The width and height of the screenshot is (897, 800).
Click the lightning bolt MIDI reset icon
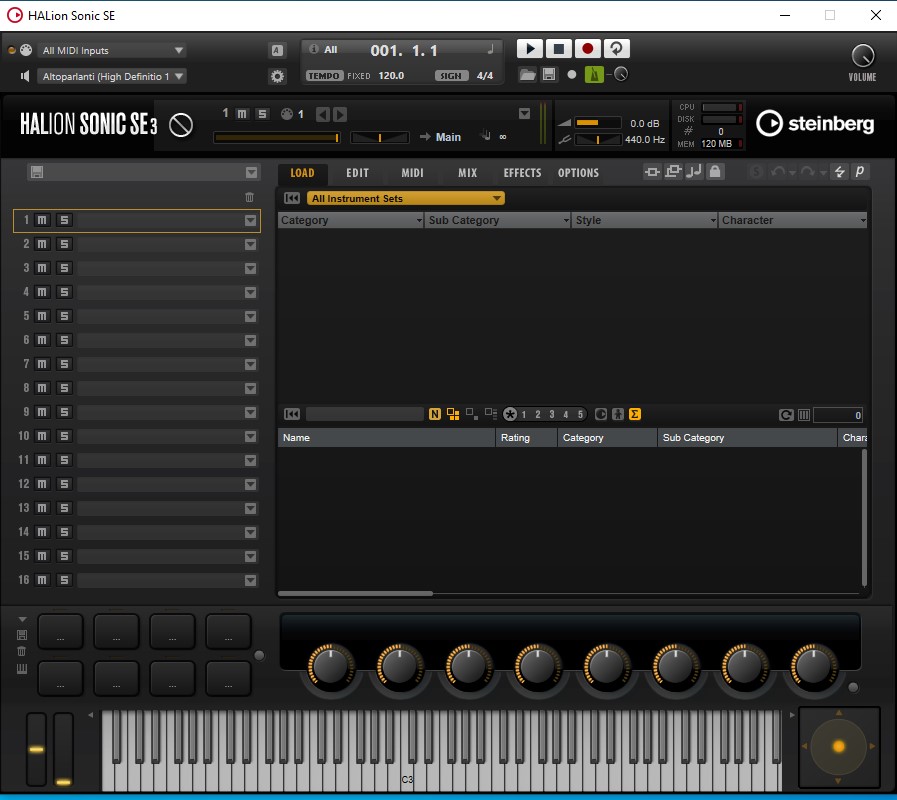[839, 172]
